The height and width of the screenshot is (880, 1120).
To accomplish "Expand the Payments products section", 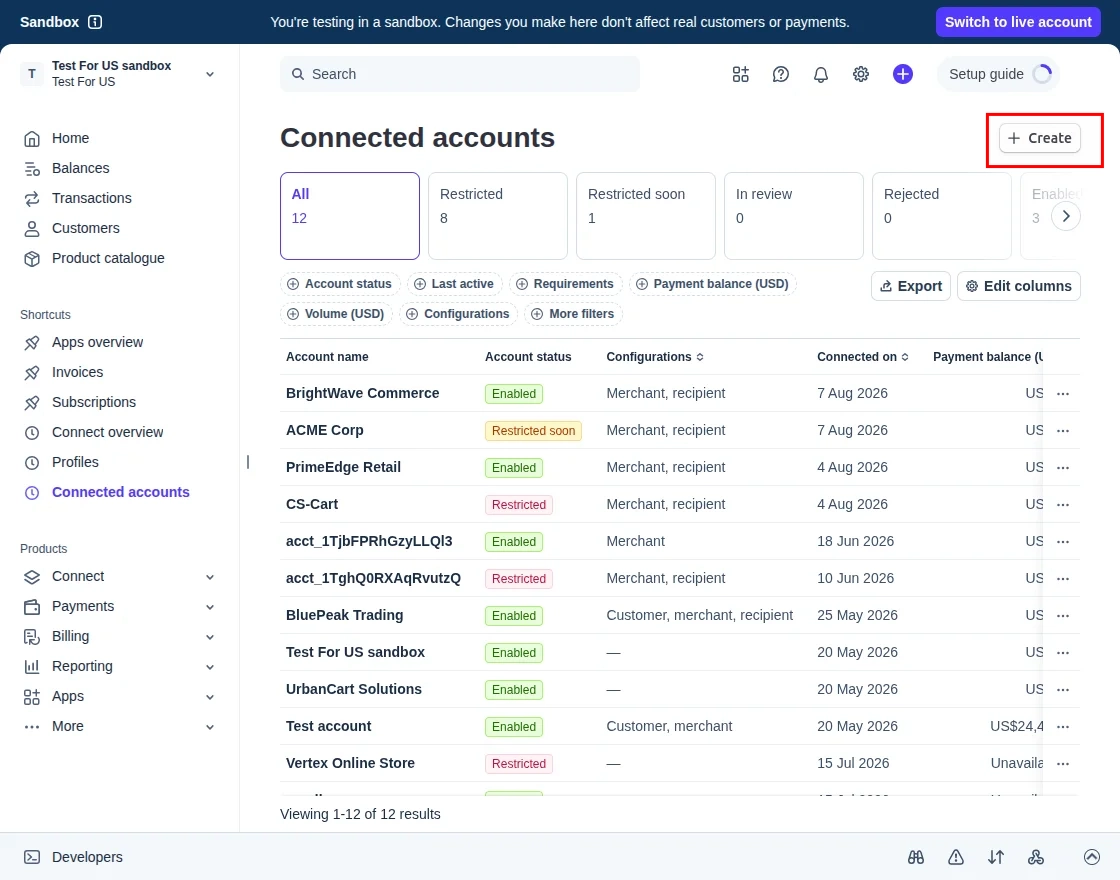I will tap(119, 606).
